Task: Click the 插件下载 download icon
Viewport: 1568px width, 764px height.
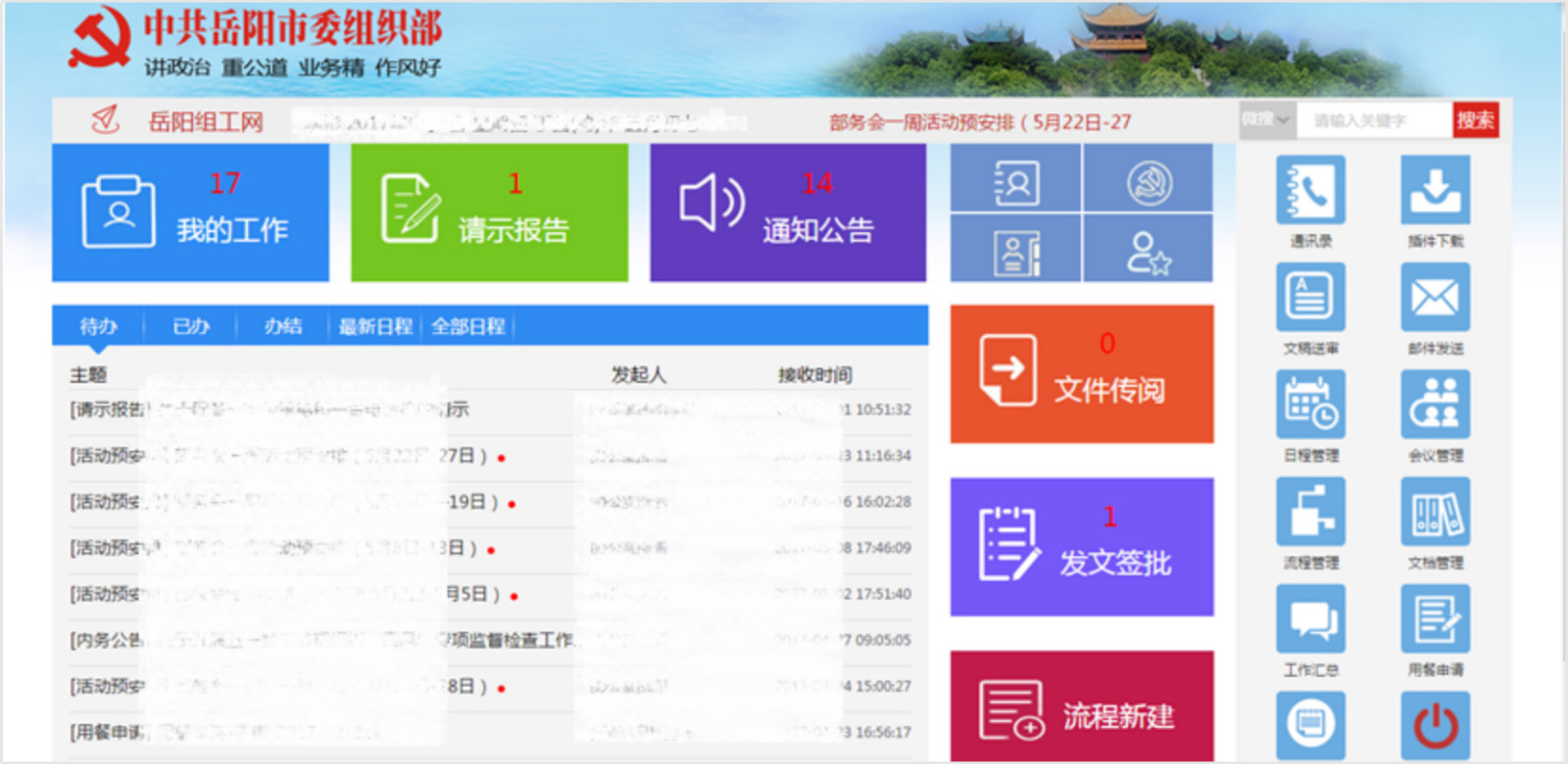Action: (1436, 190)
